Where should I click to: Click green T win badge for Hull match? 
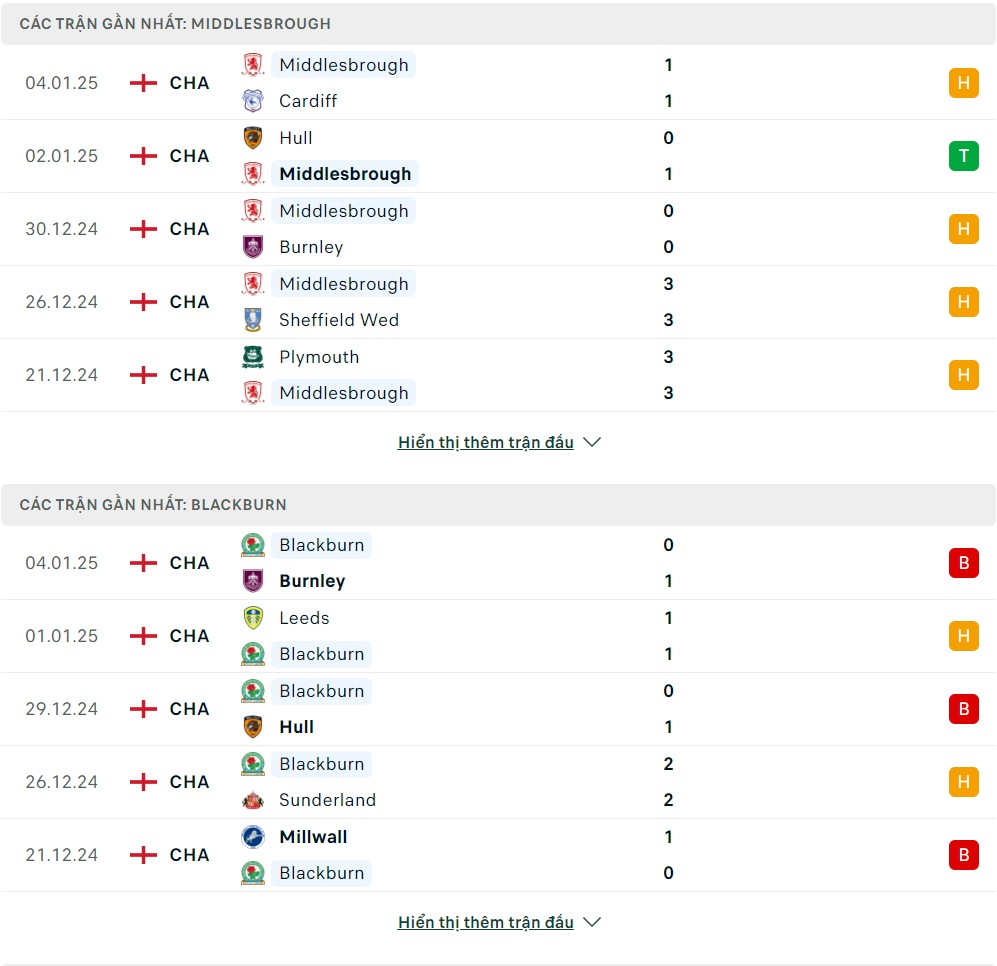pos(963,156)
